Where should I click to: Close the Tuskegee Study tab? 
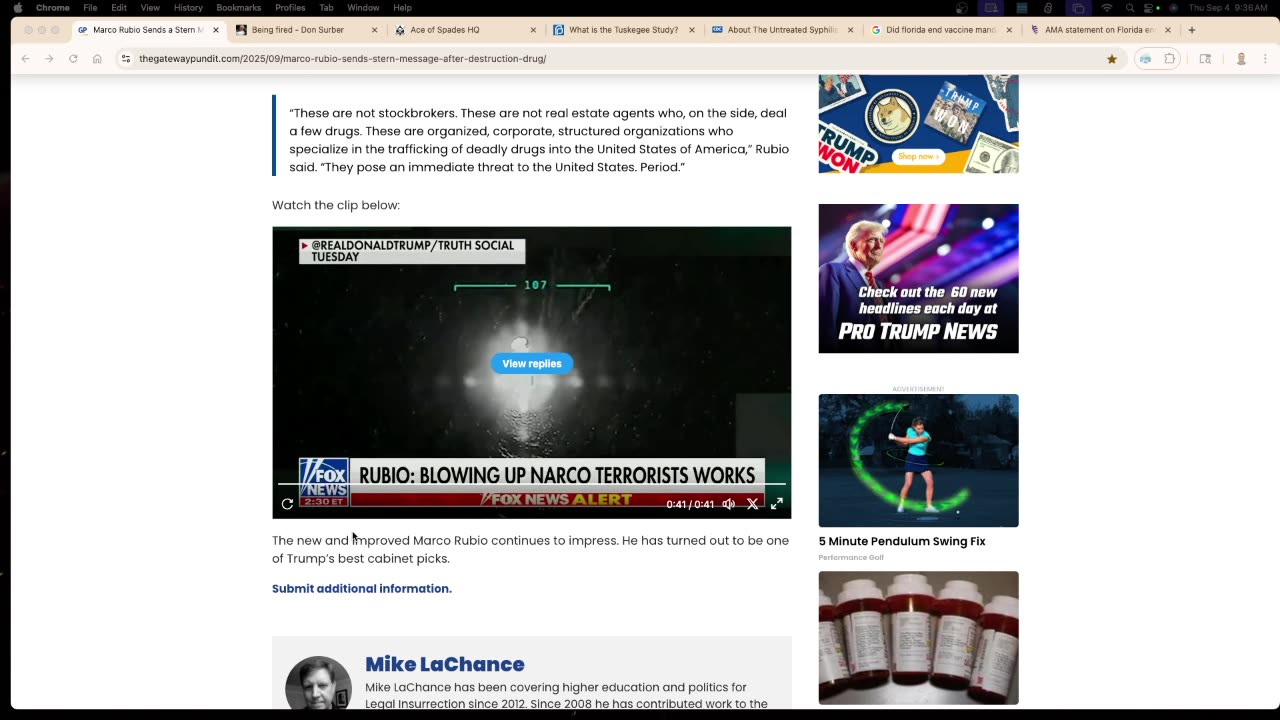(692, 30)
